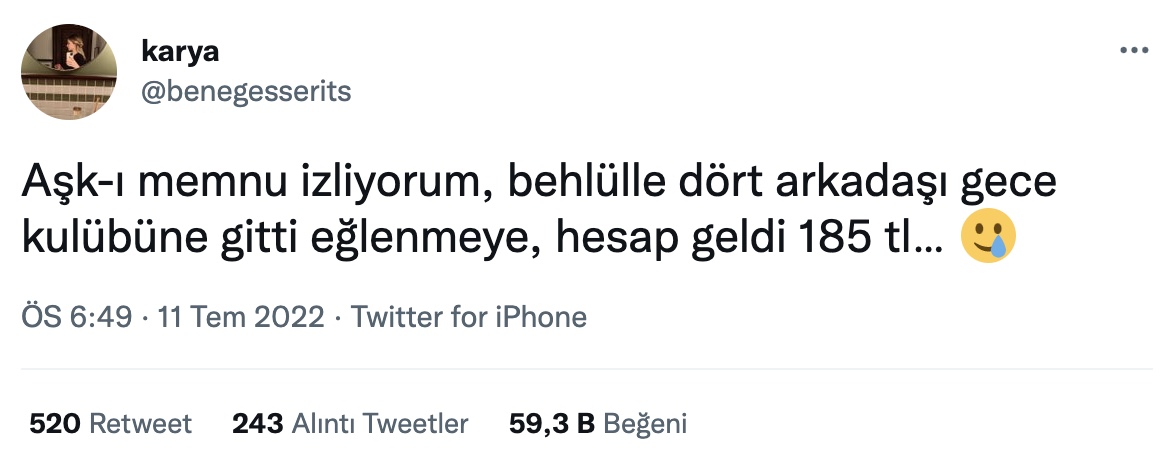The height and width of the screenshot is (474, 1176).
Task: Open the karya display name profile link
Action: pos(180,52)
